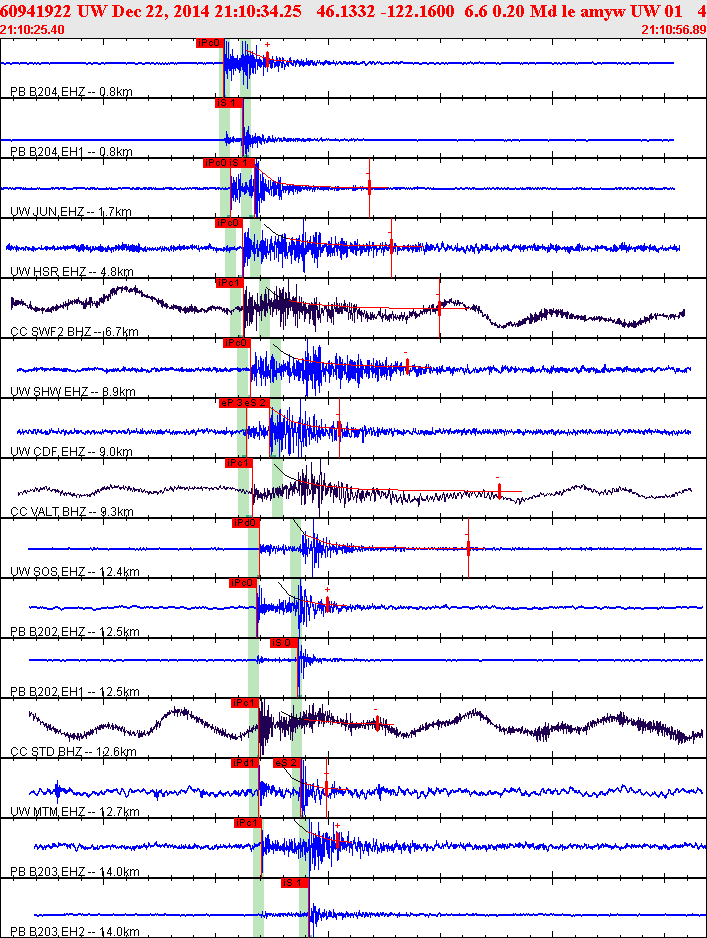Select the station label 'CC STD BHZ -- 12.6km'
The image size is (707, 938).
74,751
